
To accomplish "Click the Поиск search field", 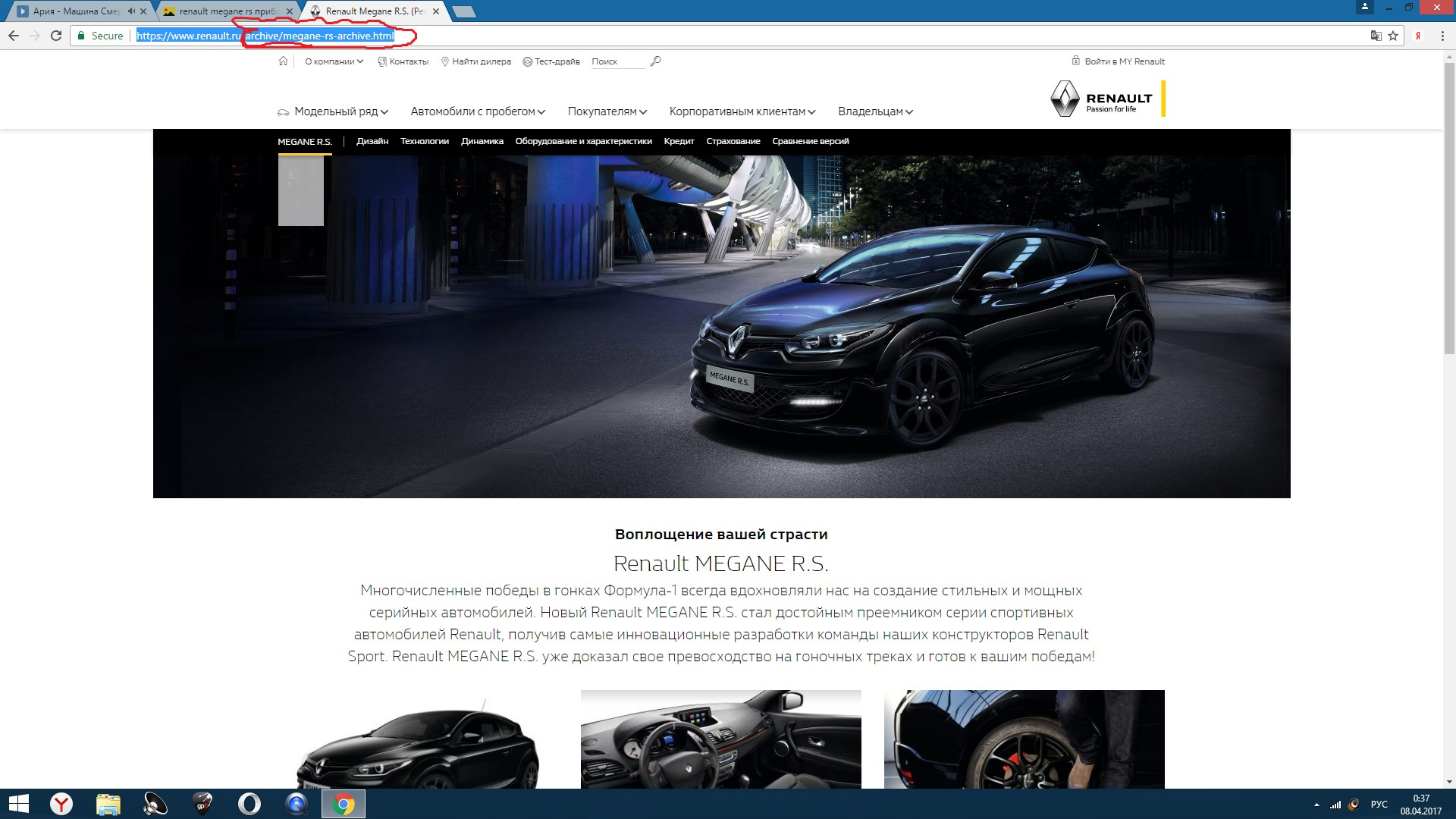I will pyautogui.click(x=617, y=61).
